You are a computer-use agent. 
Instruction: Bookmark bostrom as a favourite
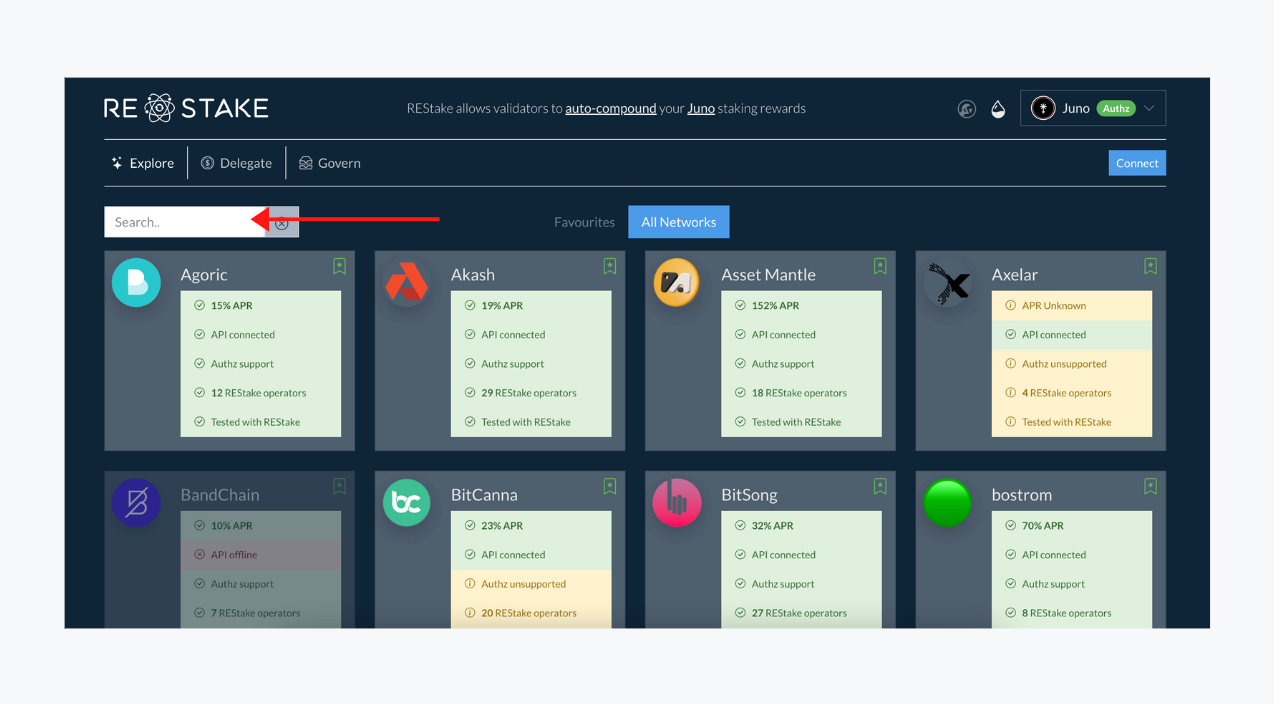pos(1151,486)
